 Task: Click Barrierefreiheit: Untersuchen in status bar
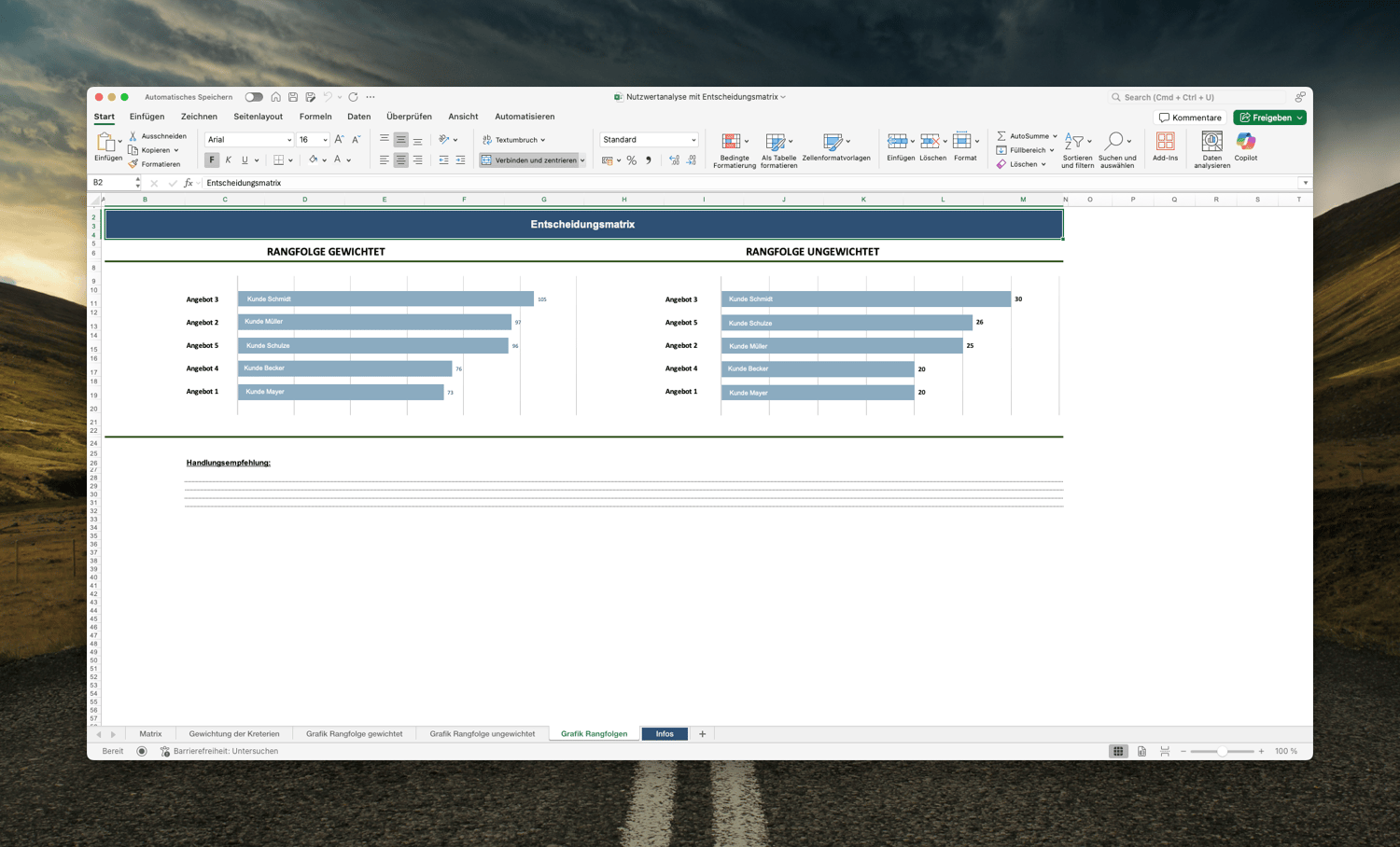219,751
